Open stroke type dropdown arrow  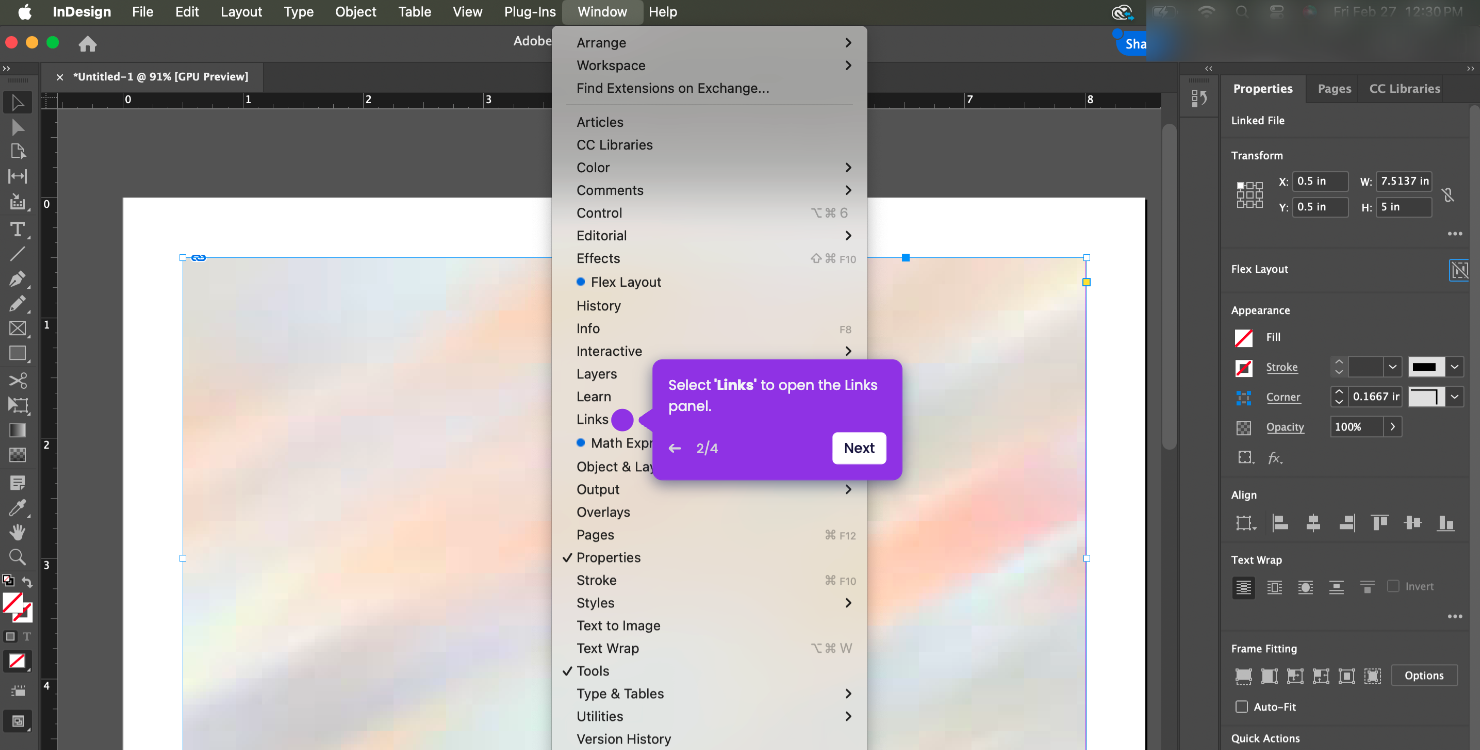click(1455, 367)
